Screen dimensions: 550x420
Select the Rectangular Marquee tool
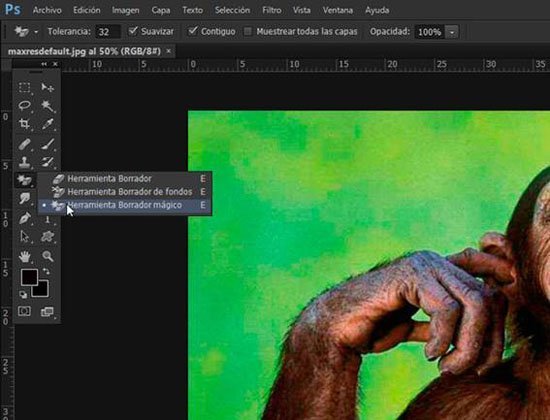pos(24,87)
